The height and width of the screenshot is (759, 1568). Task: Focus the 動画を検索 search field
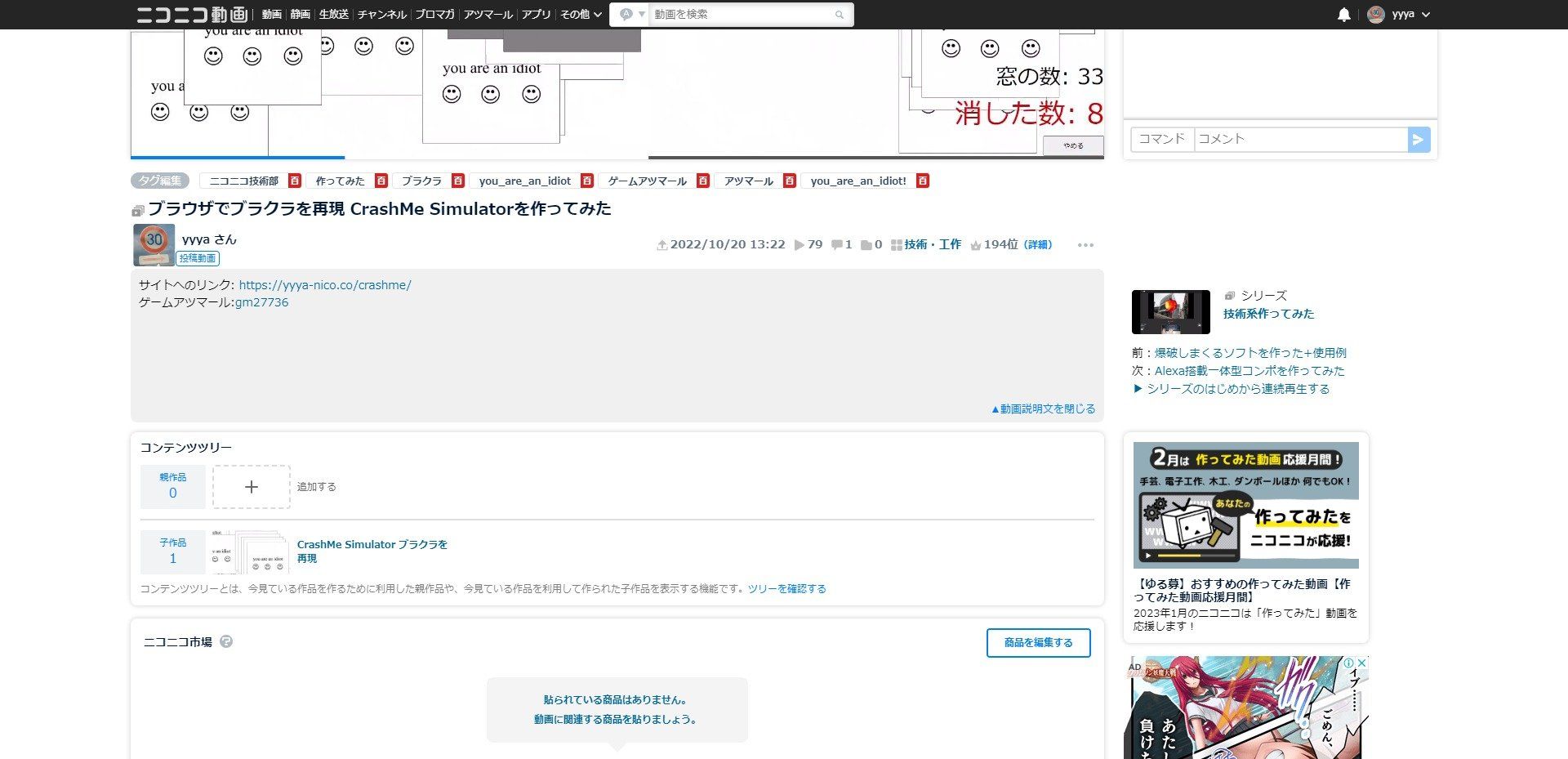[x=741, y=15]
